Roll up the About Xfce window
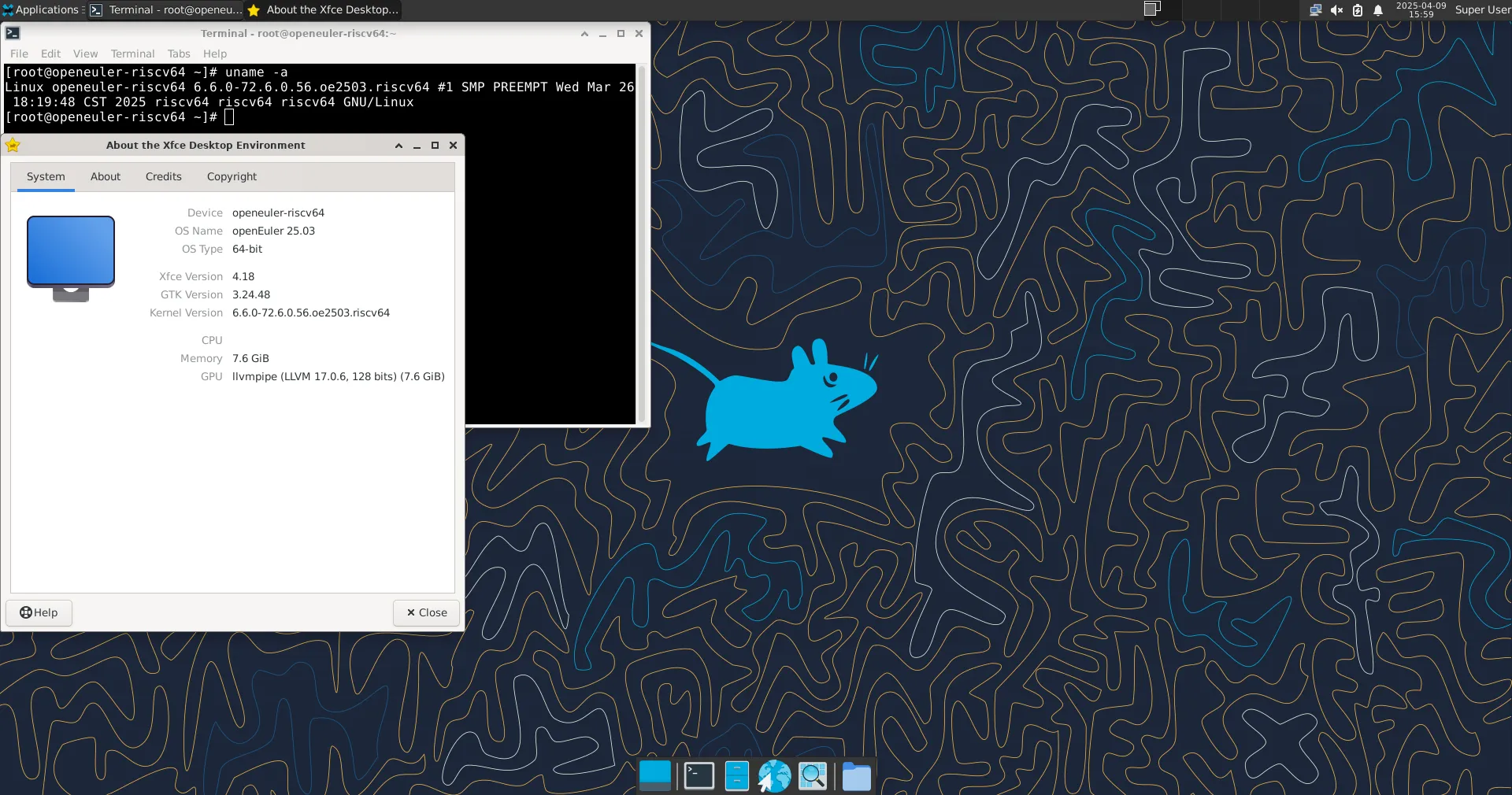 398,146
